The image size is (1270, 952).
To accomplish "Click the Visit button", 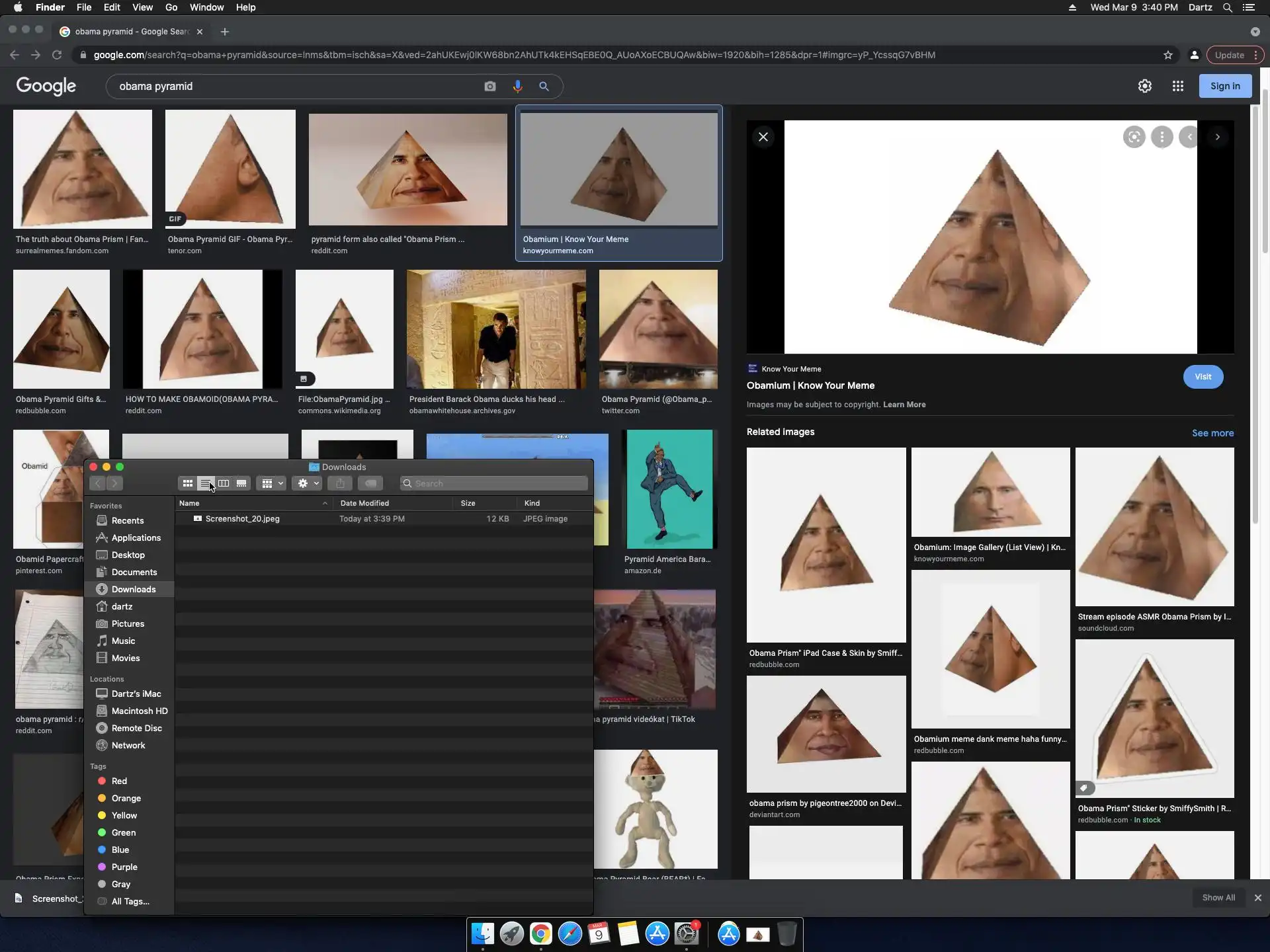I will coord(1203,377).
